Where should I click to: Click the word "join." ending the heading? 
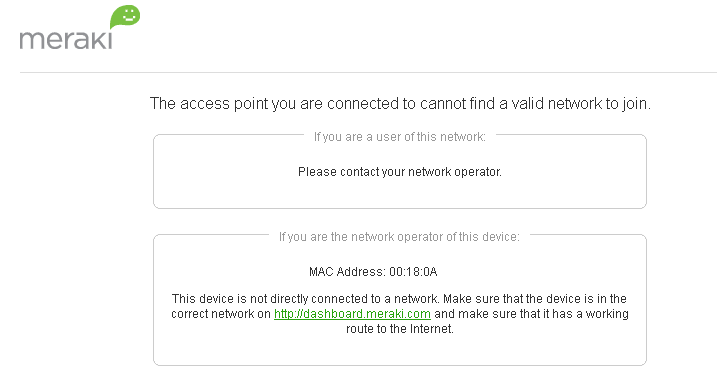637,104
